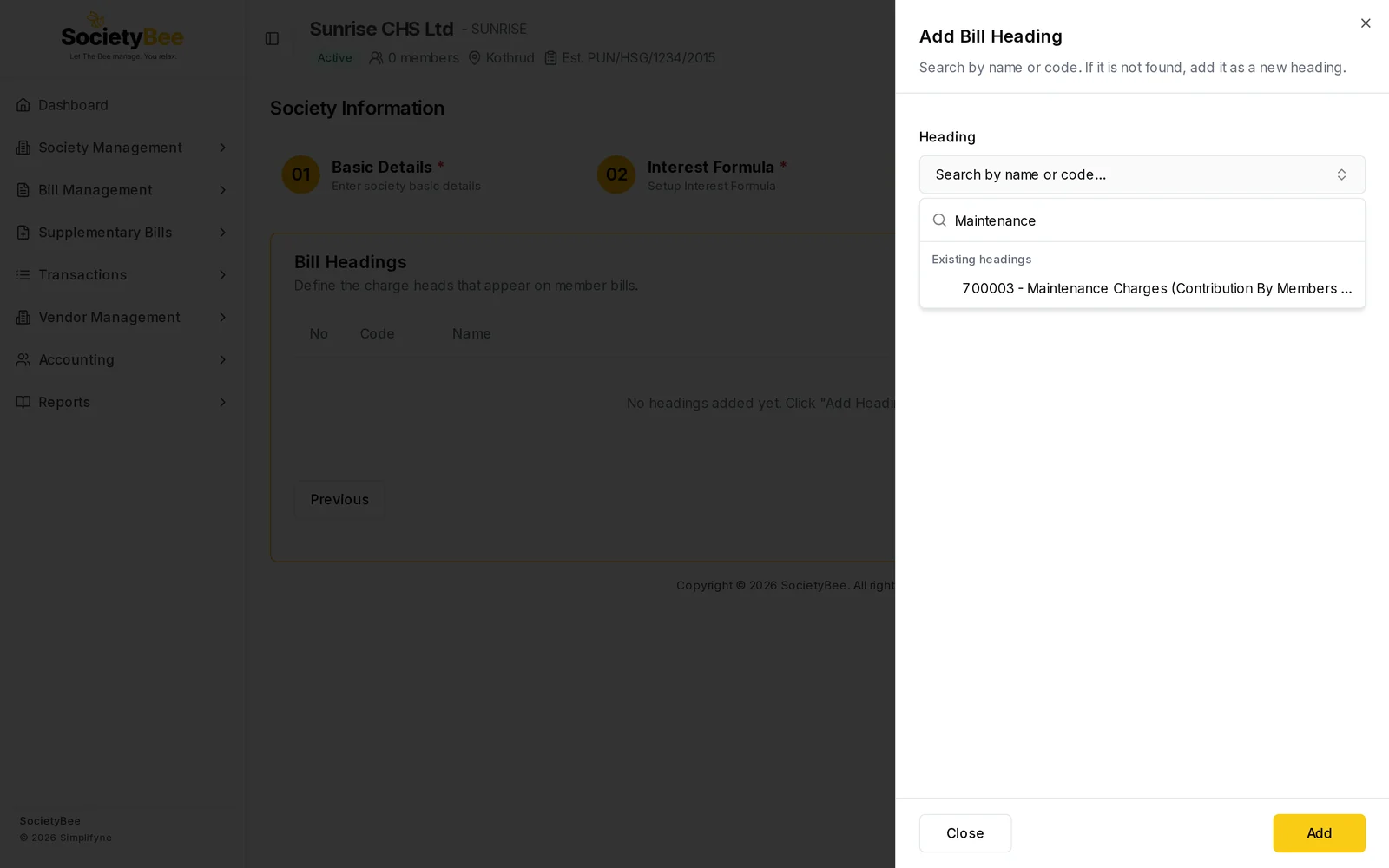Go to step 02 Interest Formula
This screenshot has height=868, width=1389.
[x=692, y=174]
